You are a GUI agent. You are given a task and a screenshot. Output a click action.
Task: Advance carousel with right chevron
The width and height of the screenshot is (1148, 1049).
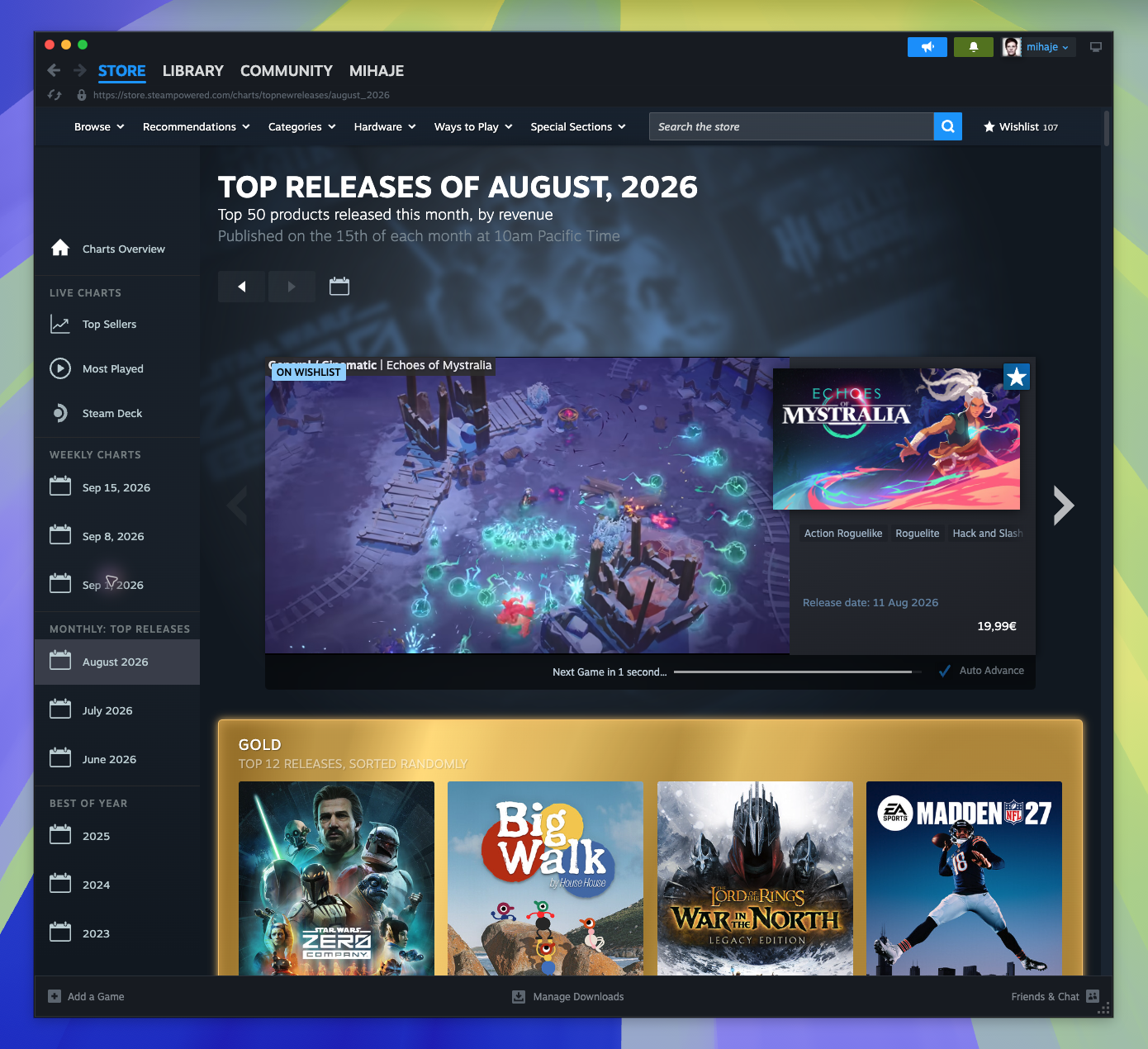(x=1064, y=506)
